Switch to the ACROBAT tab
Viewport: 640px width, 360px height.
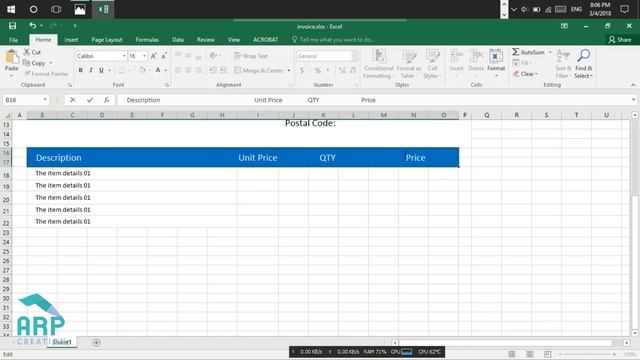pos(265,40)
